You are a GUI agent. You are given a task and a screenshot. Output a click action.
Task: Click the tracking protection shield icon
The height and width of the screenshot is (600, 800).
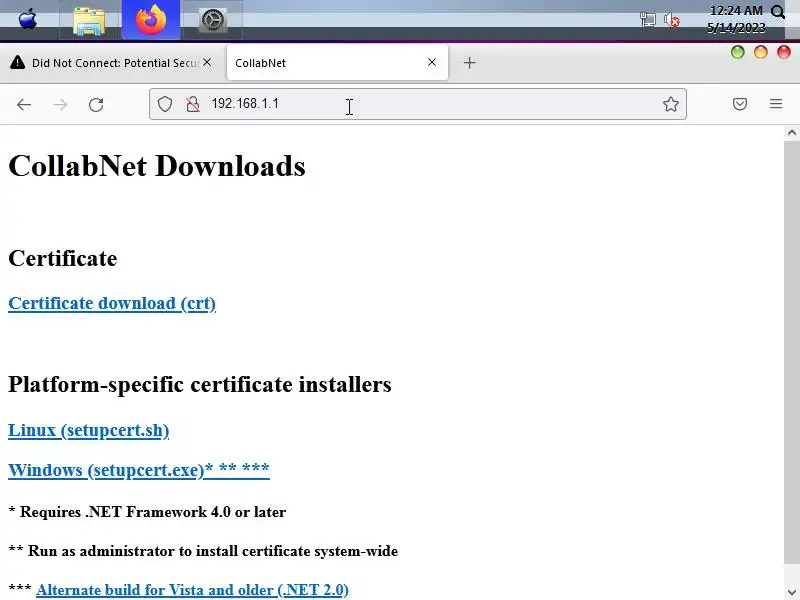164,104
